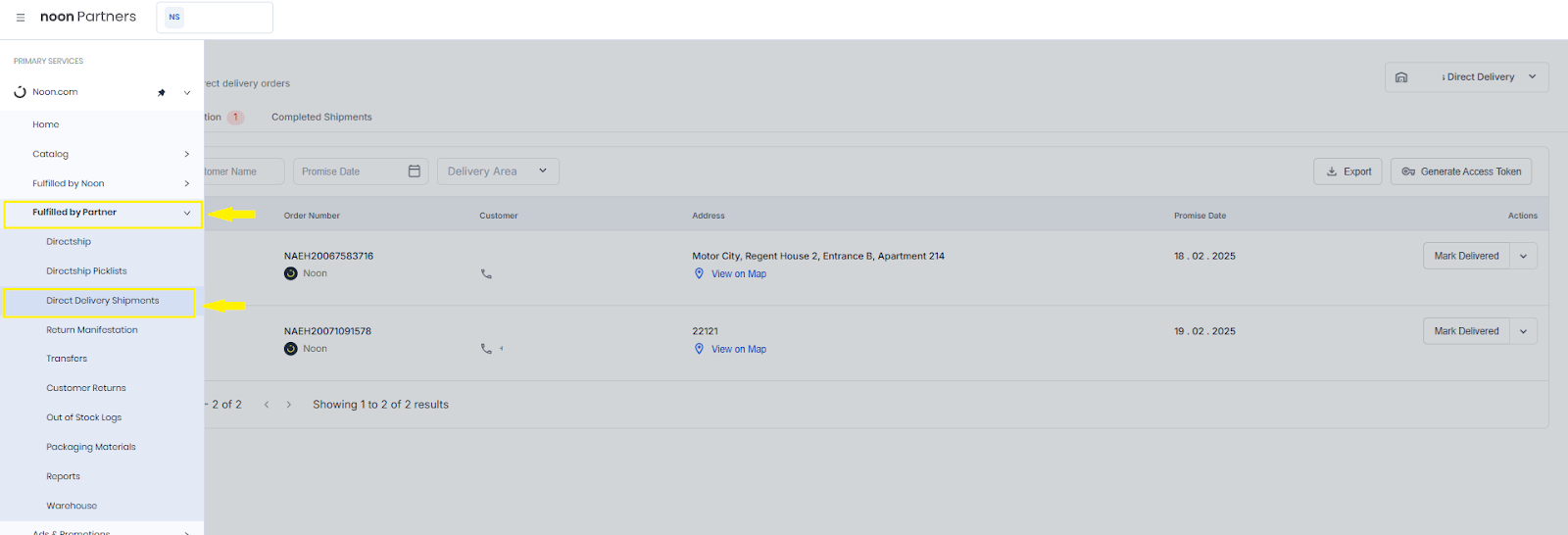The image size is (1568, 535).
Task: View Motor City address on map
Action: click(739, 274)
